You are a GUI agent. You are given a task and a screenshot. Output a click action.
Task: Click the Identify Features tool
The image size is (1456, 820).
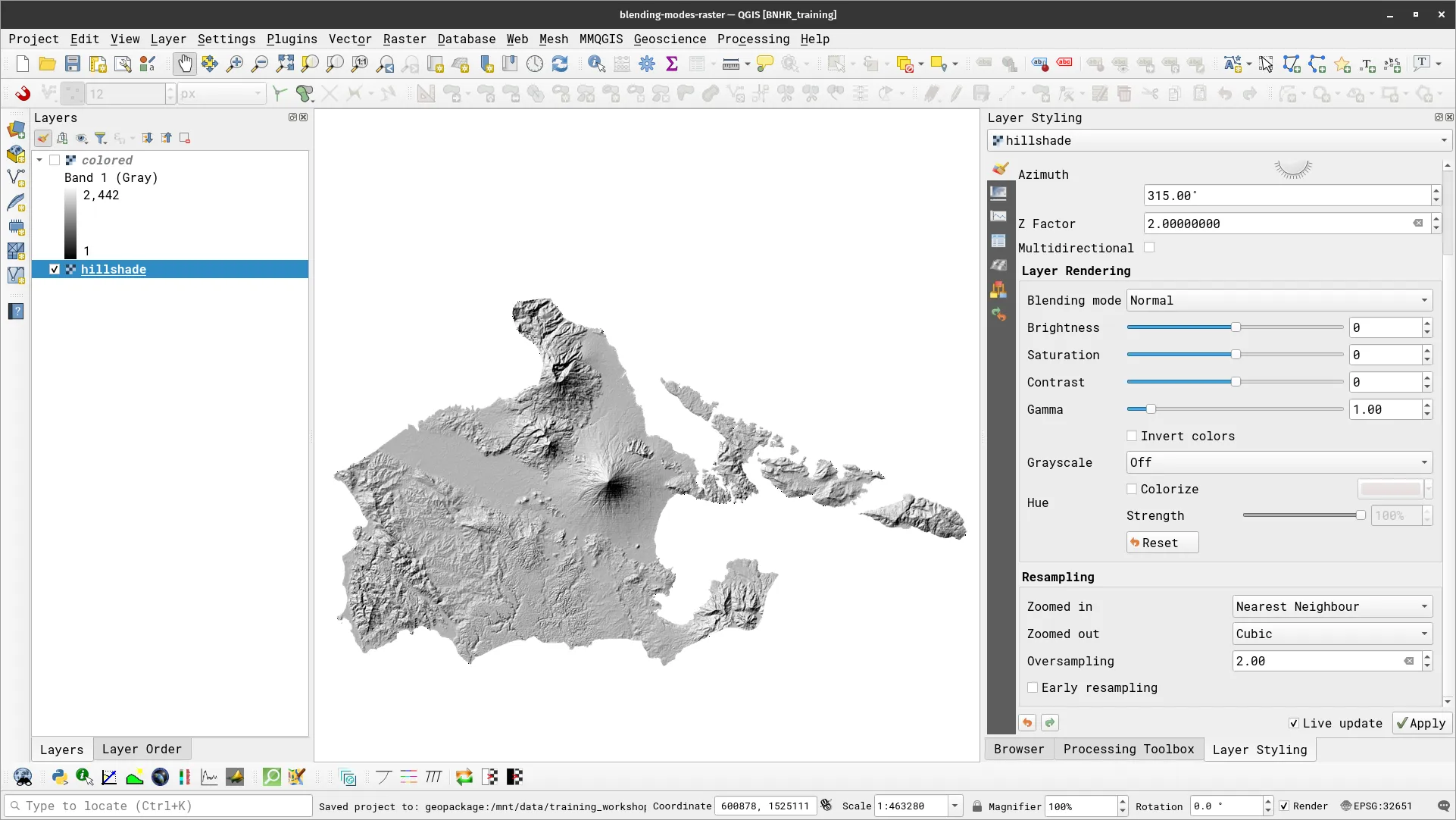tap(596, 64)
